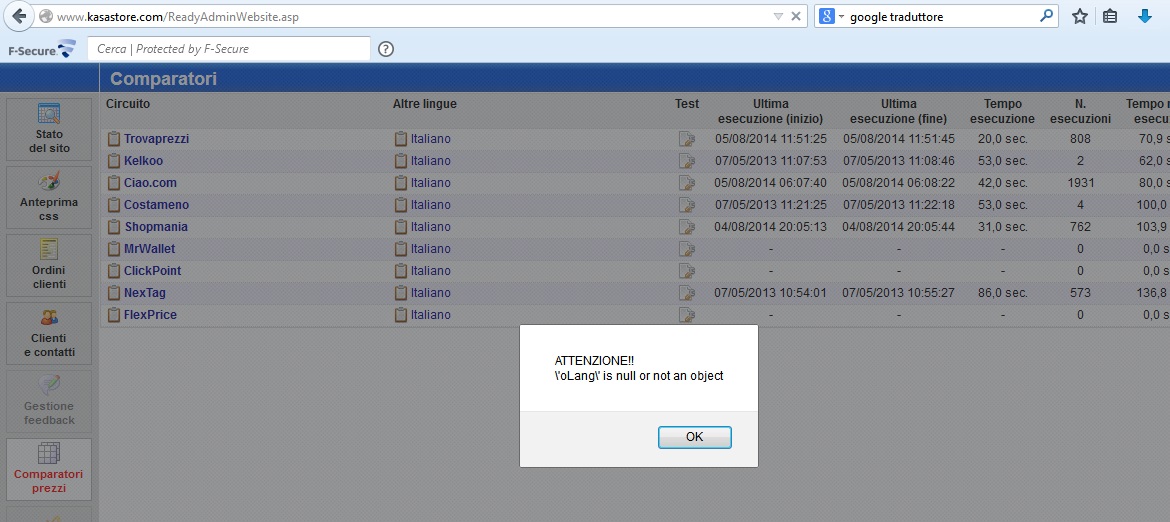Image resolution: width=1170 pixels, height=522 pixels.
Task: Open Comparatori prezzi in sidebar
Action: point(49,469)
